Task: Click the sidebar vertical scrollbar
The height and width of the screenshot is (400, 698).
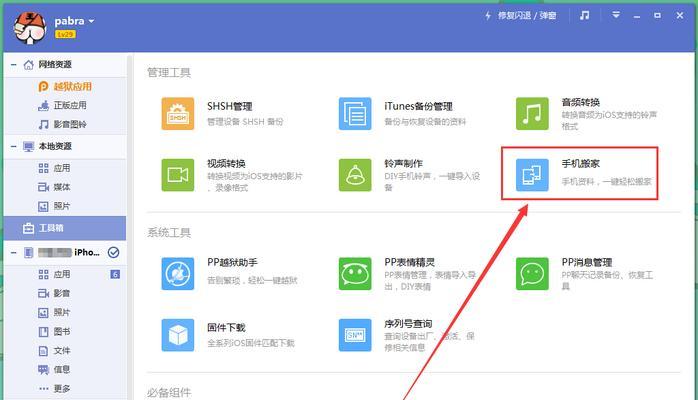Action: pos(130,226)
